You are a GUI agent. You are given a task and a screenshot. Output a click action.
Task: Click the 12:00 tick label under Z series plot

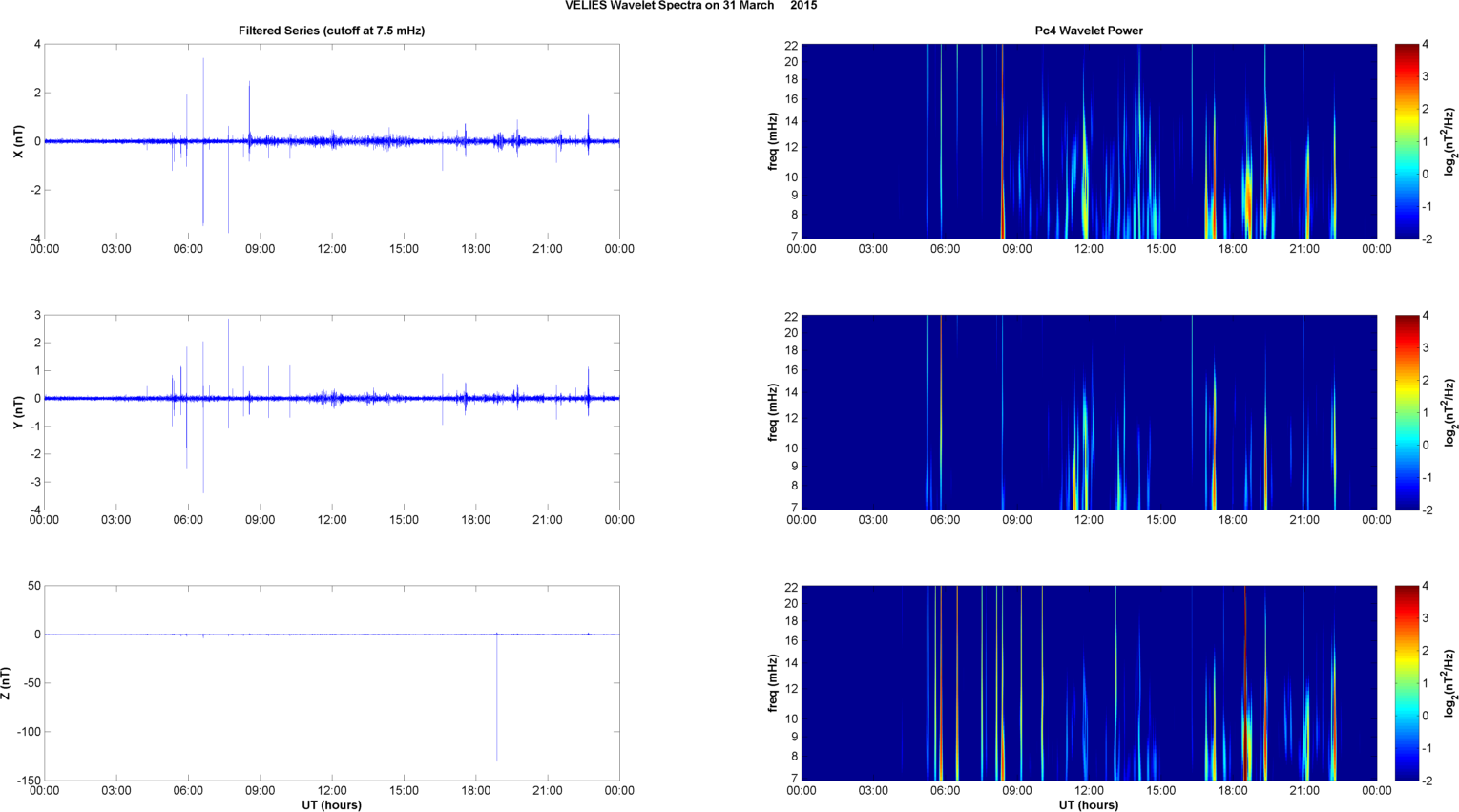(332, 791)
